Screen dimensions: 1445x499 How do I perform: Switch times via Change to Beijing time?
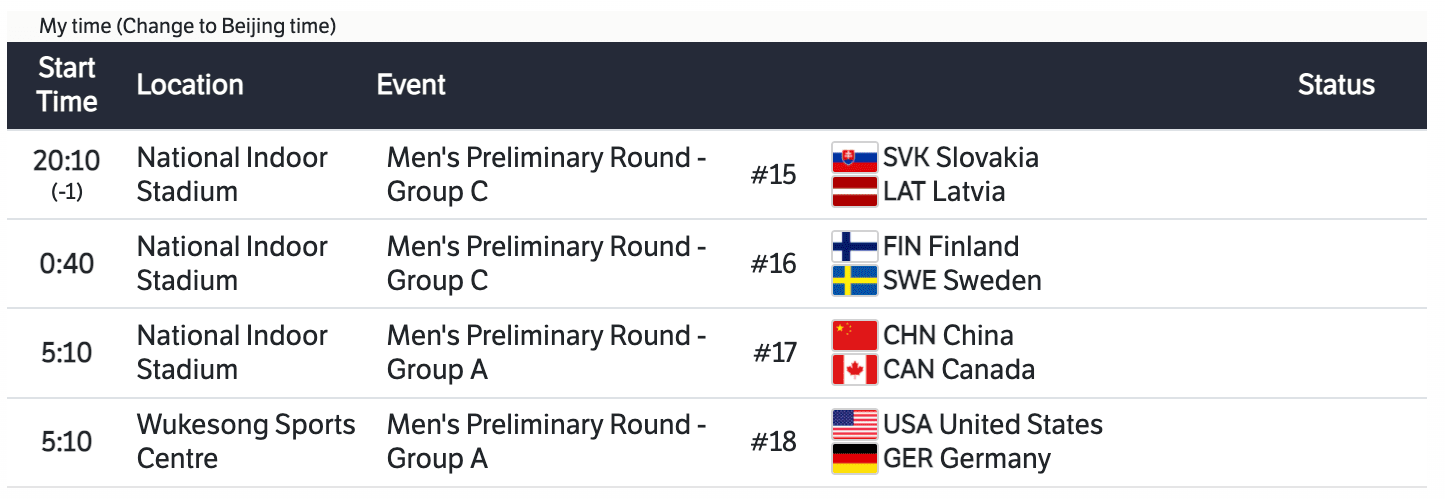coord(226,27)
